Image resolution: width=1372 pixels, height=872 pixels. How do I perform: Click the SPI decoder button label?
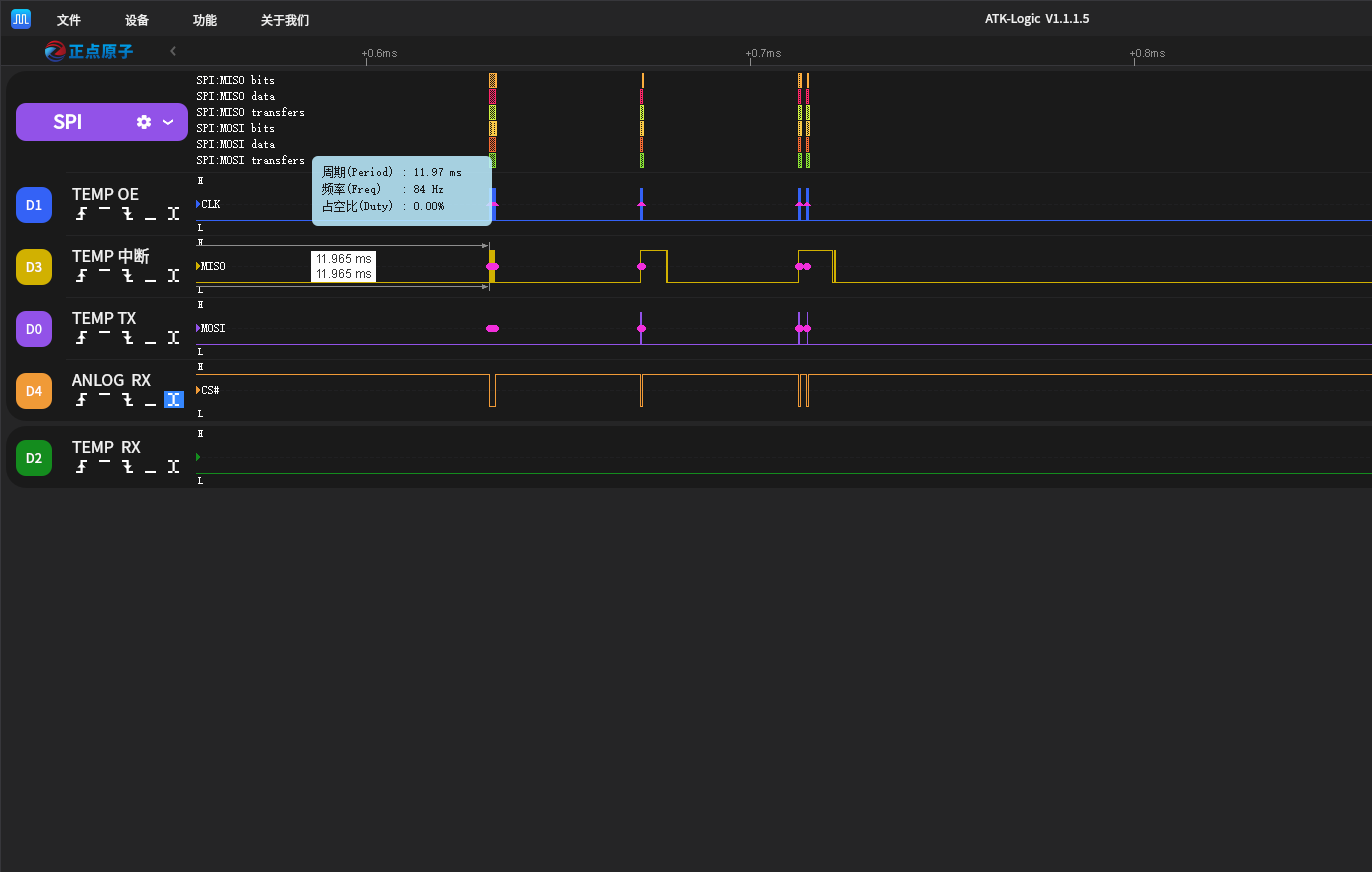[68, 122]
